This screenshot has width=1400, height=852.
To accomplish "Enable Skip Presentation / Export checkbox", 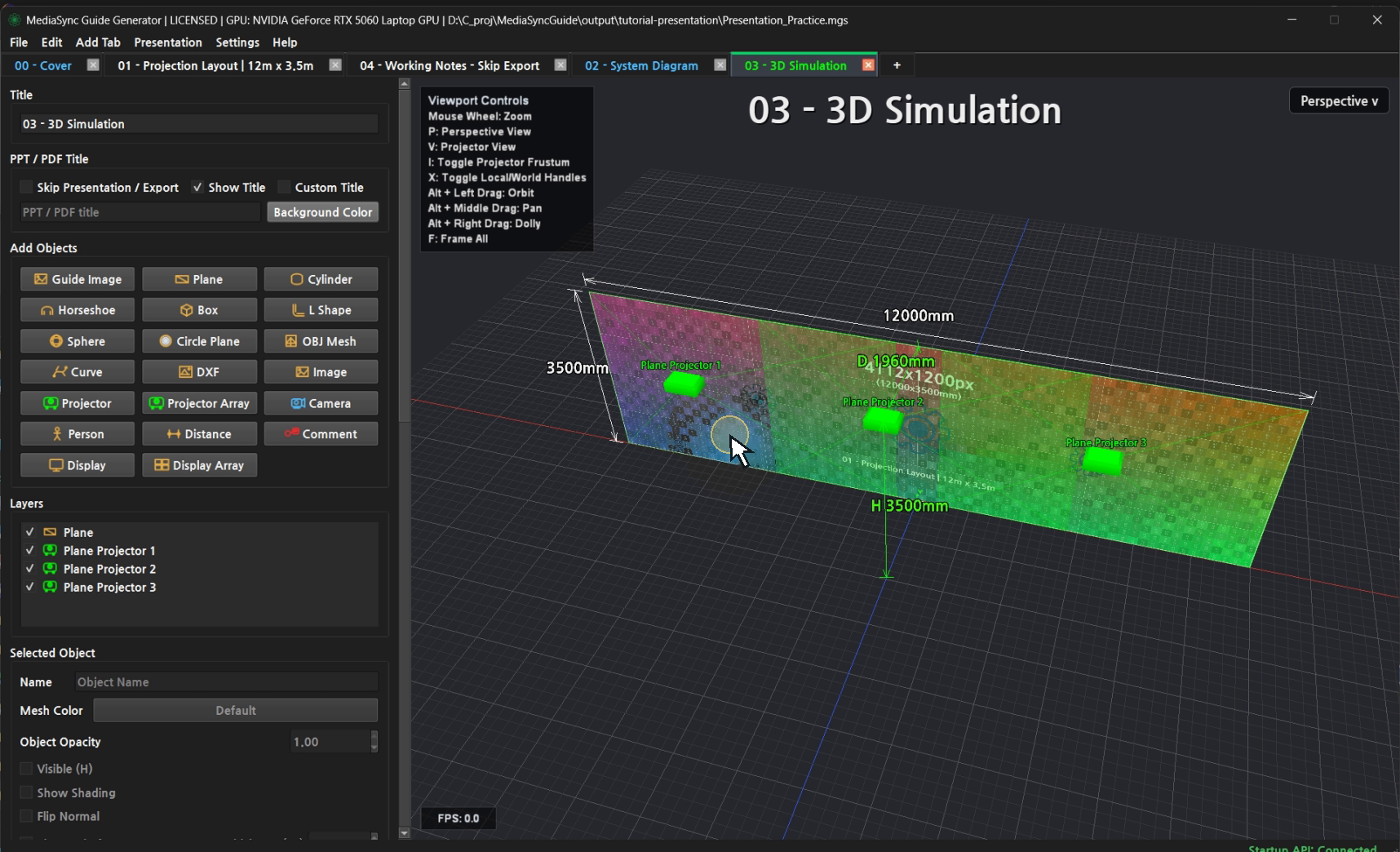I will 26,187.
